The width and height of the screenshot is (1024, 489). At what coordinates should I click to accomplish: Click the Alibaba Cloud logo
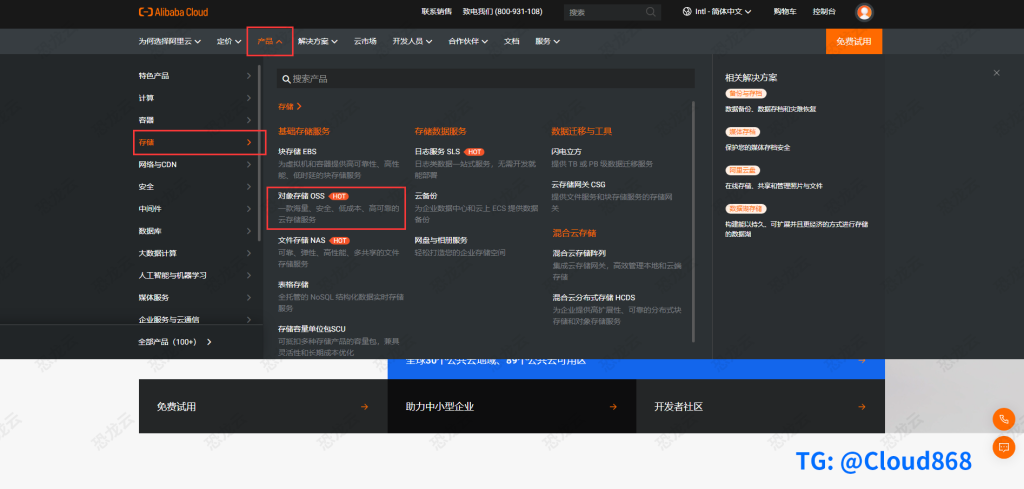[173, 12]
